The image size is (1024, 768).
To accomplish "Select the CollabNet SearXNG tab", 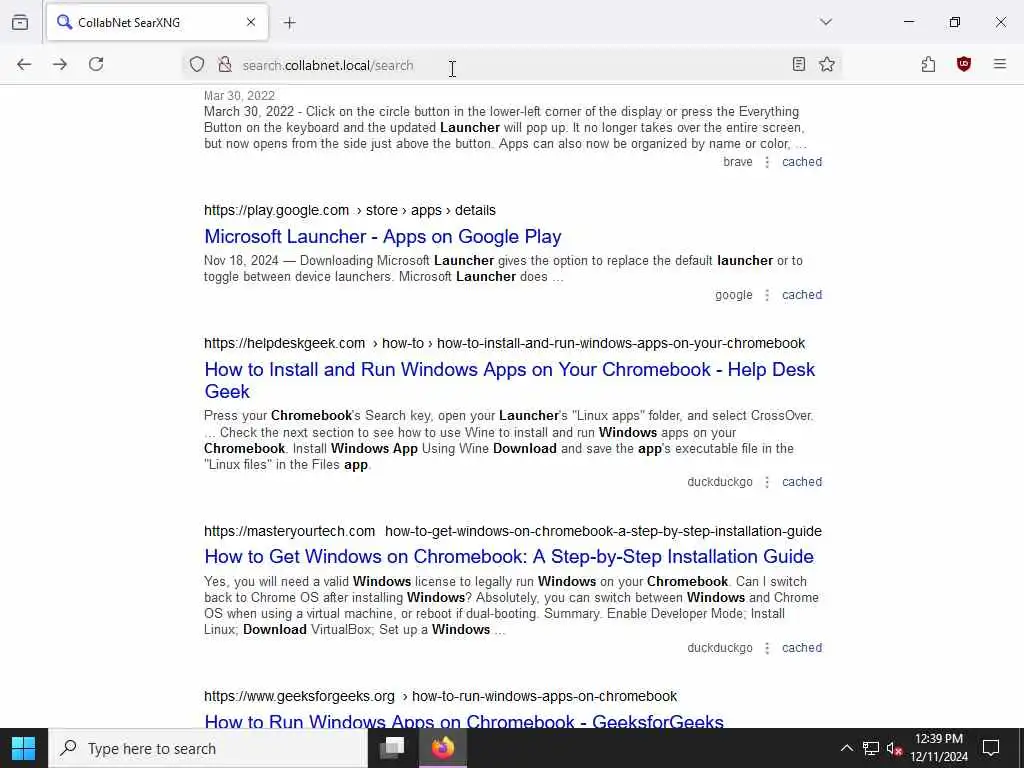I will [x=157, y=22].
